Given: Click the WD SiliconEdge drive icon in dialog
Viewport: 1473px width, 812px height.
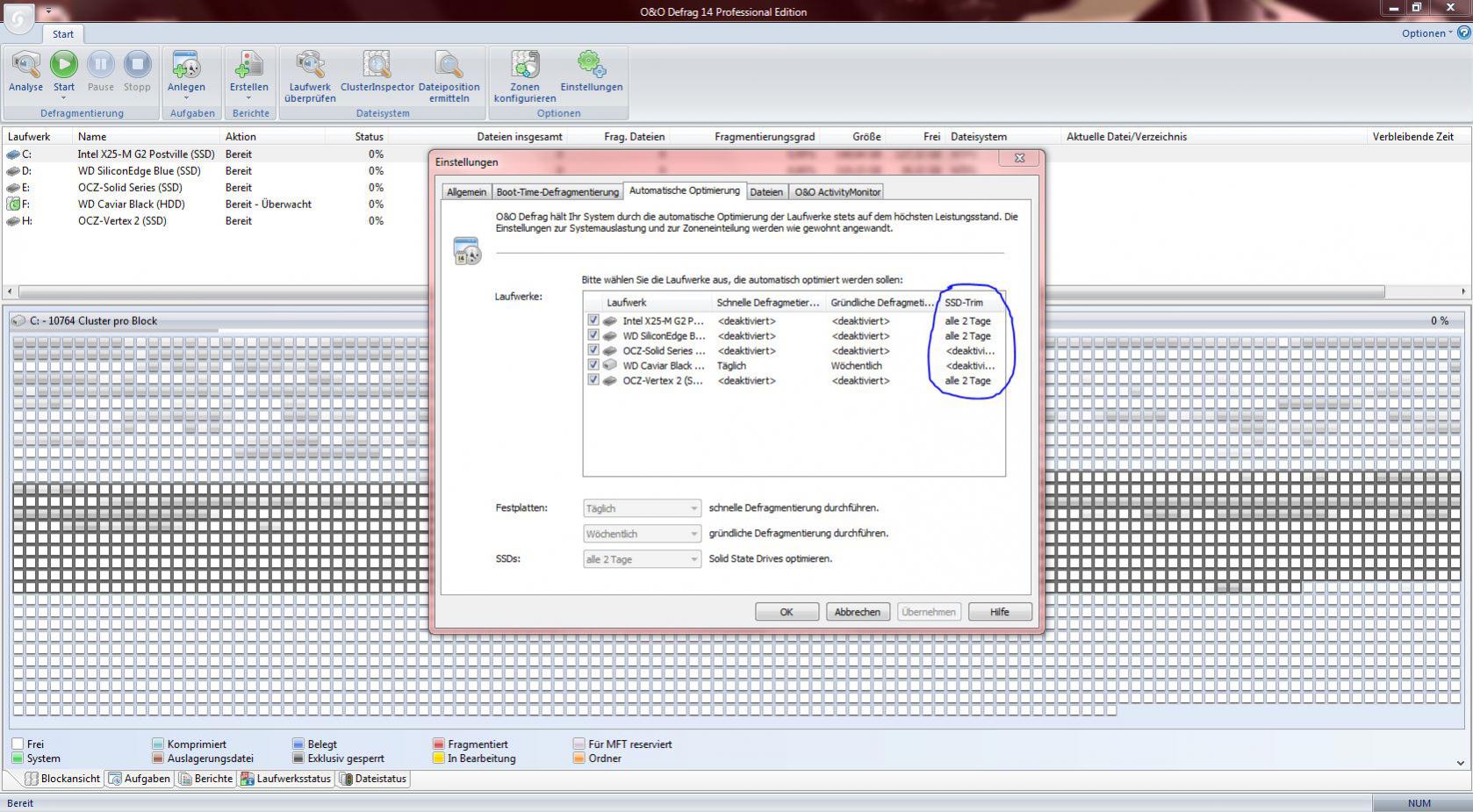Looking at the screenshot, I should tap(610, 336).
